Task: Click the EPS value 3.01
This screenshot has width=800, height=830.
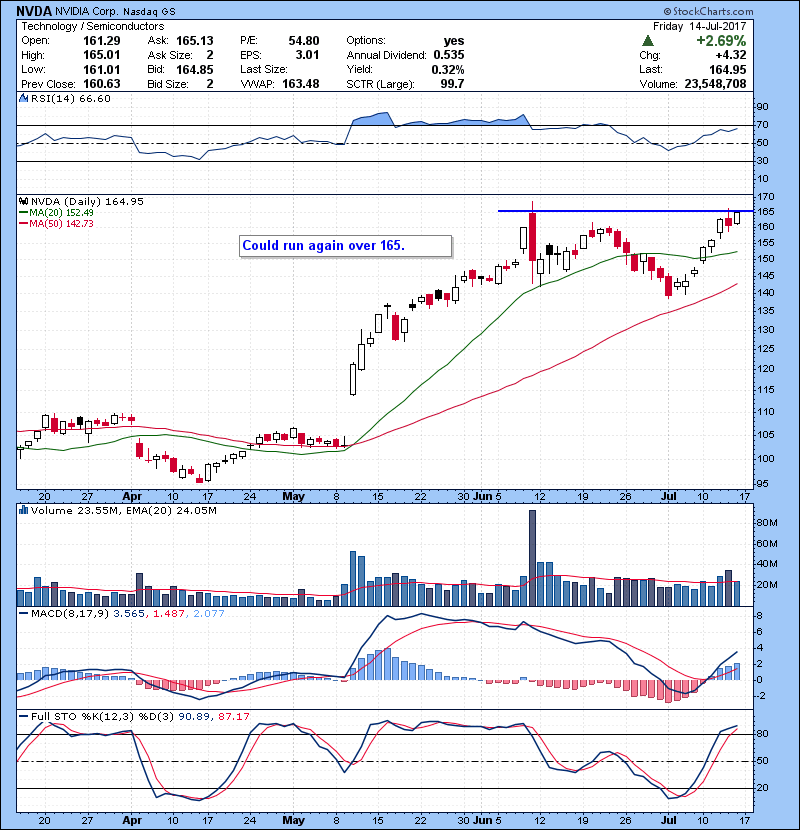Action: click(x=308, y=55)
